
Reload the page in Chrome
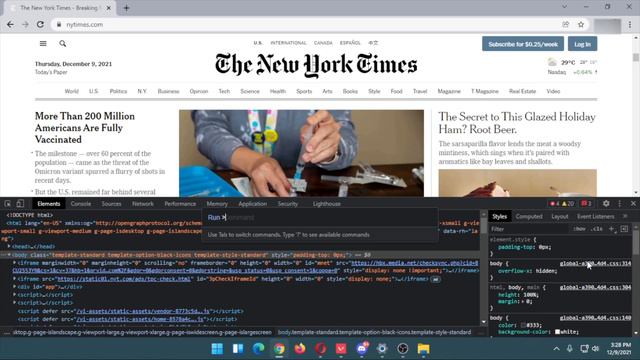tap(40, 24)
